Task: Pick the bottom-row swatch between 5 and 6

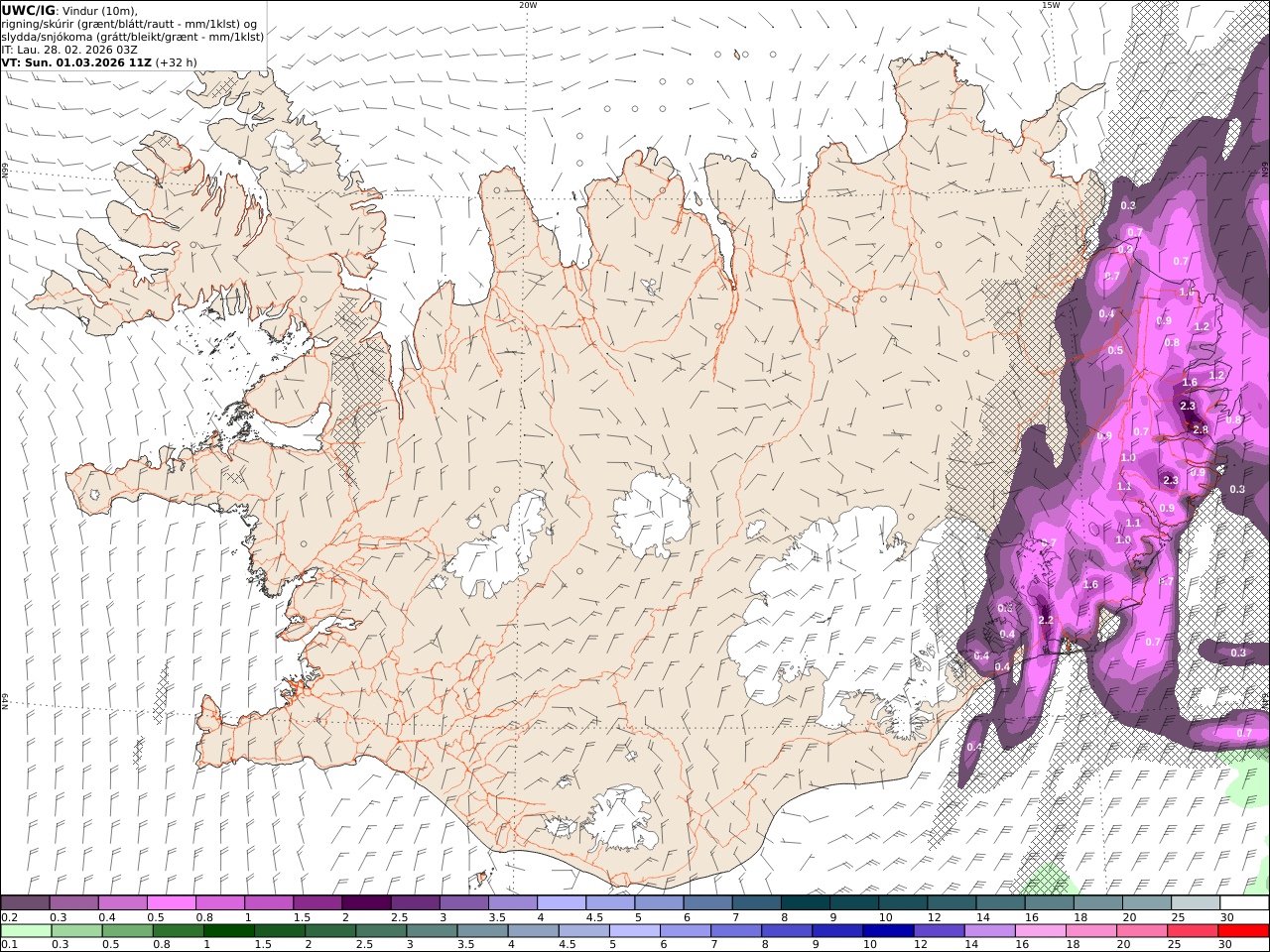Action: 635,930
